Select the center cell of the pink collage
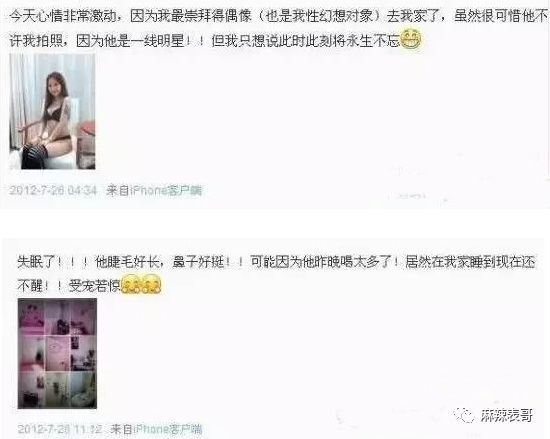The width and height of the screenshot is (550, 439). point(57,353)
